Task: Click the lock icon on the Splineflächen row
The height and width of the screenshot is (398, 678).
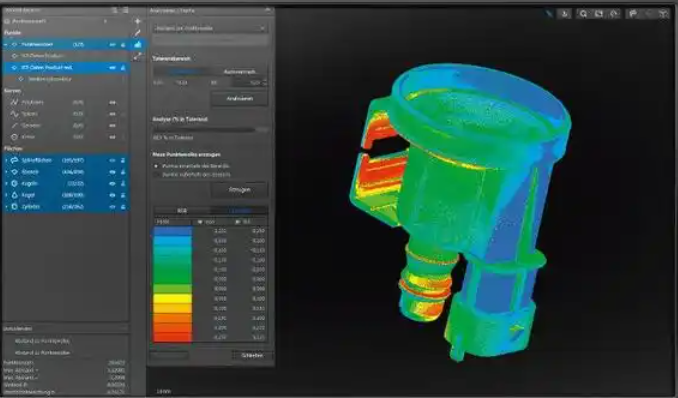Action: coord(123,160)
